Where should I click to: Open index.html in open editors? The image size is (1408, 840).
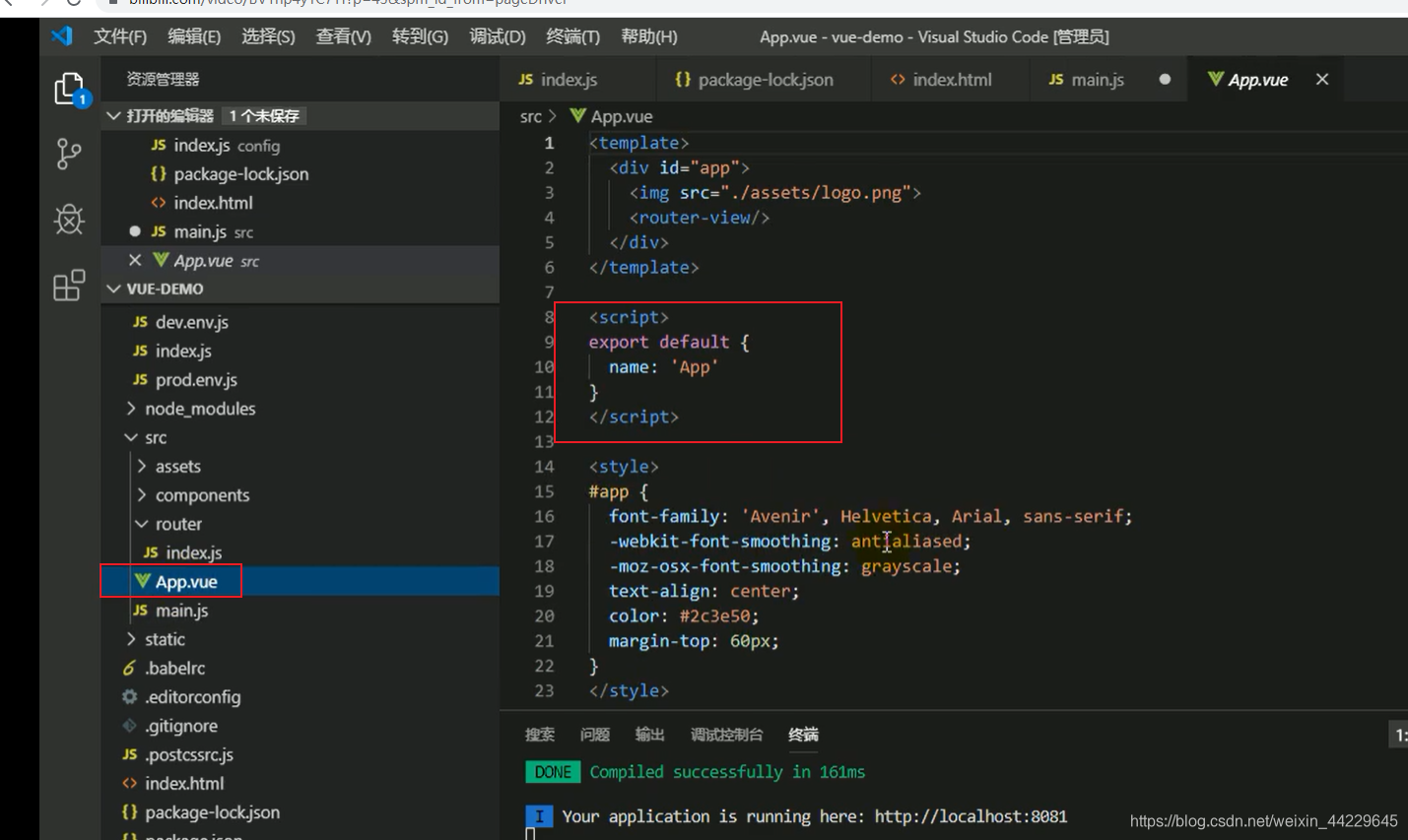[x=301, y=203]
